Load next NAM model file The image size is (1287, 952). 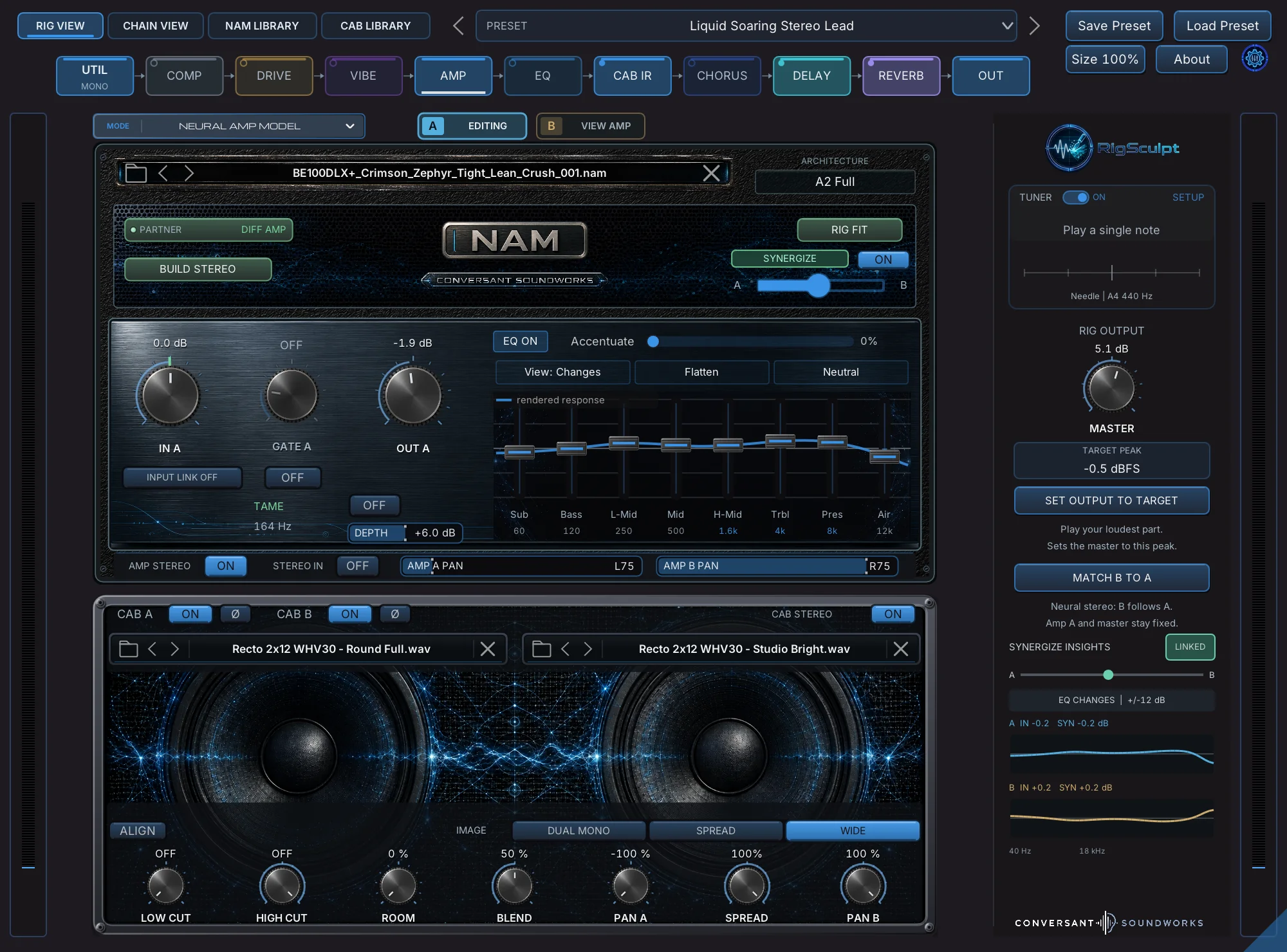click(189, 173)
